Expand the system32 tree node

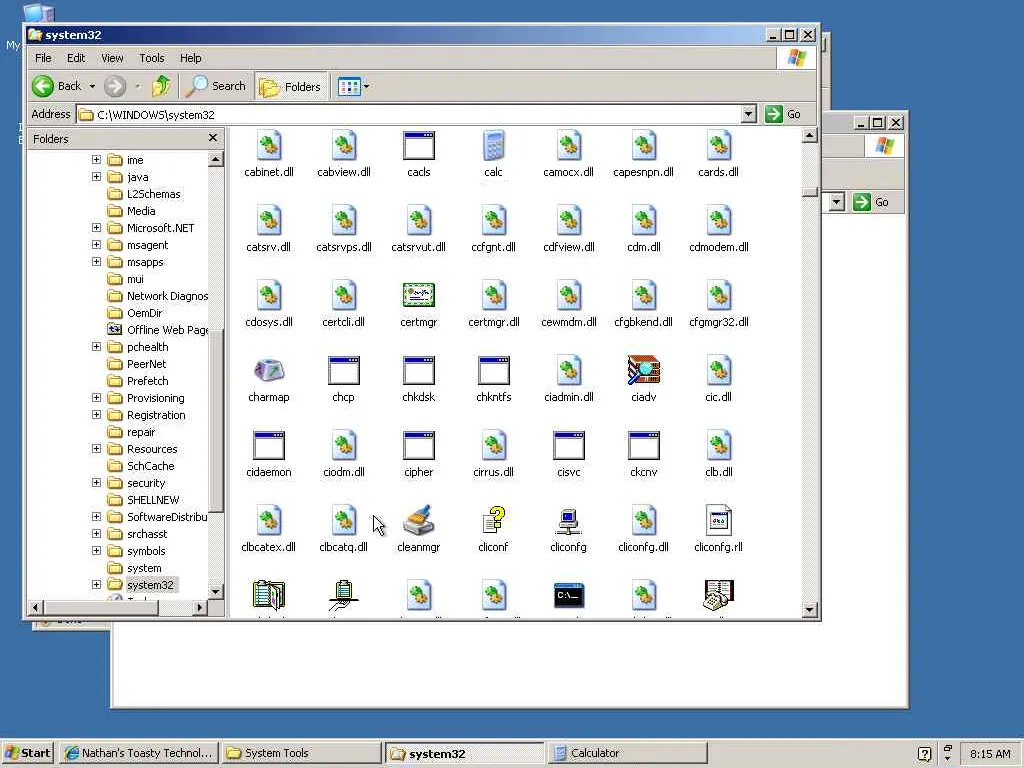point(96,584)
